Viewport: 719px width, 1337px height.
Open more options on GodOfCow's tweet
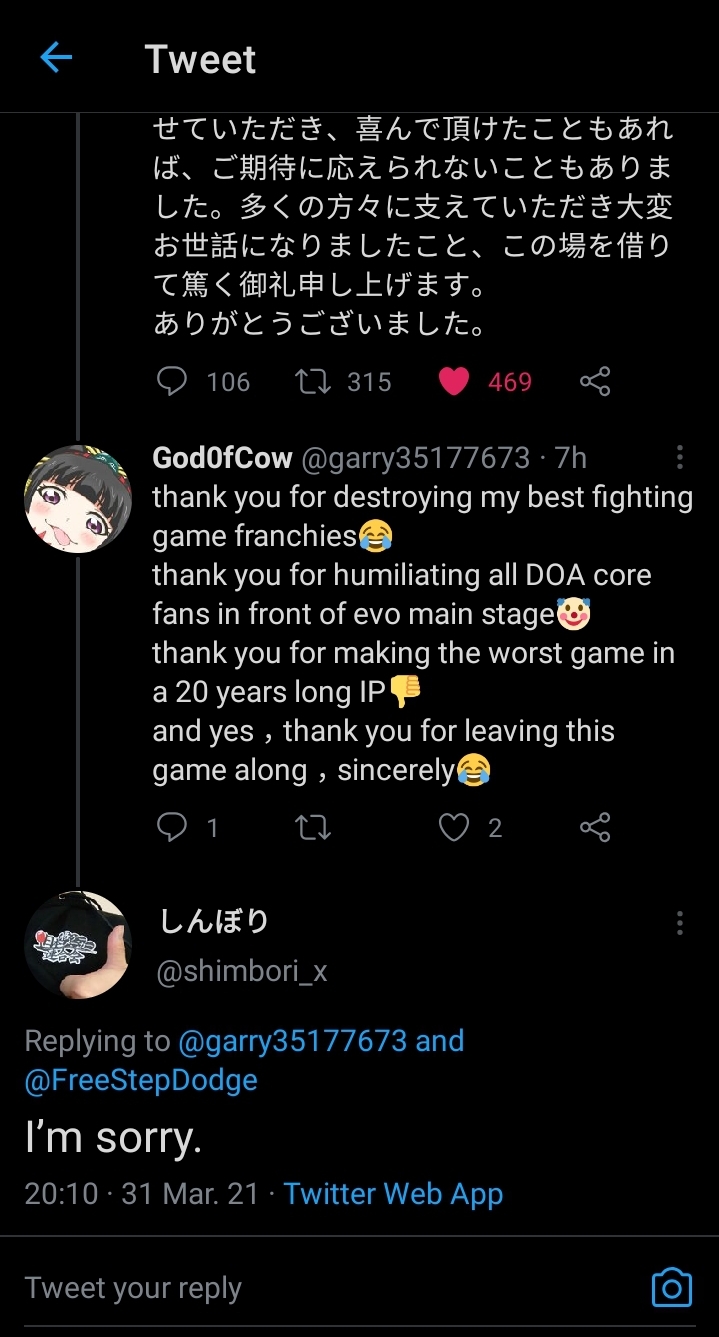(x=680, y=458)
